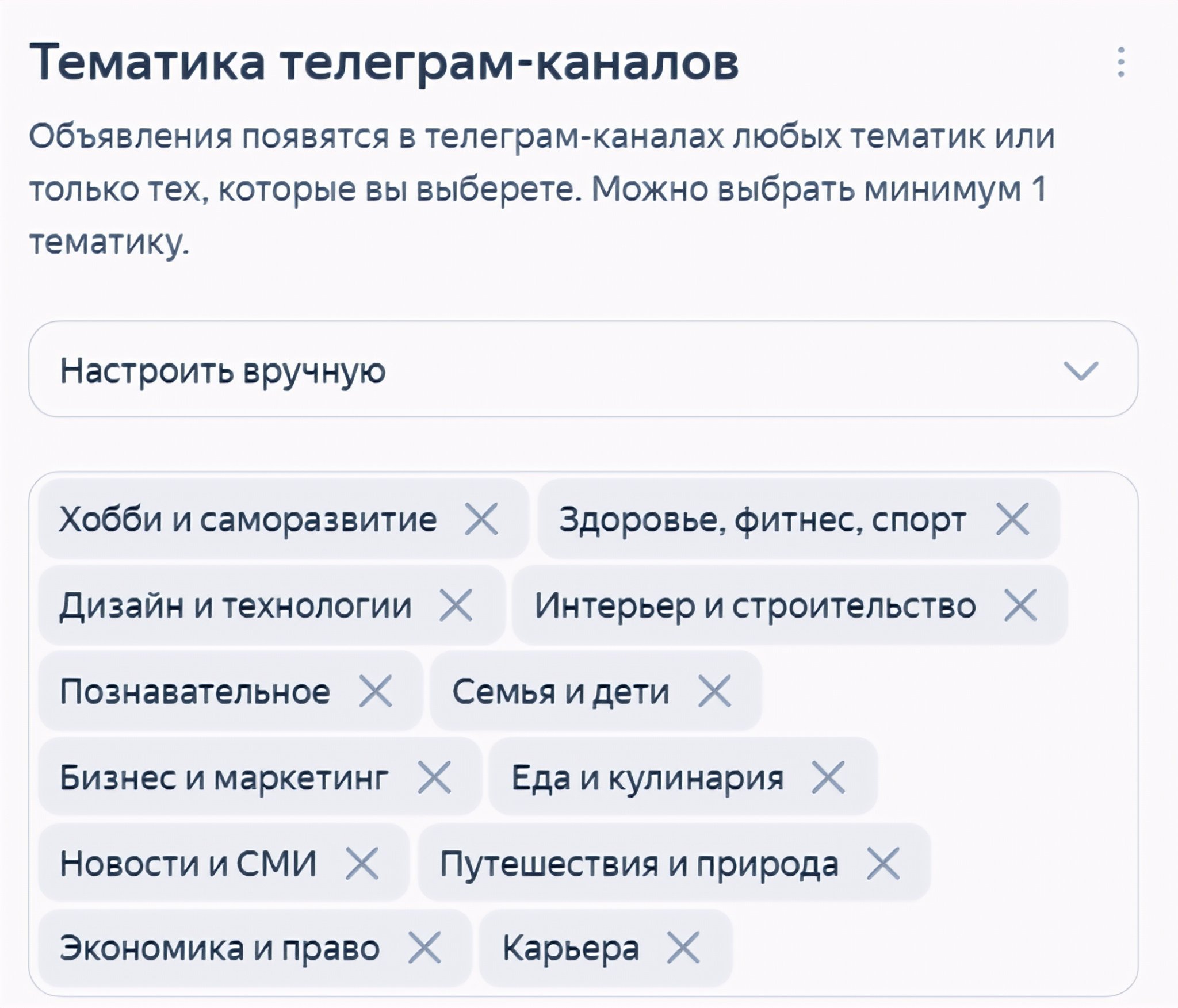Remove the Семья и дети tag
1178x1008 pixels.
[x=714, y=691]
